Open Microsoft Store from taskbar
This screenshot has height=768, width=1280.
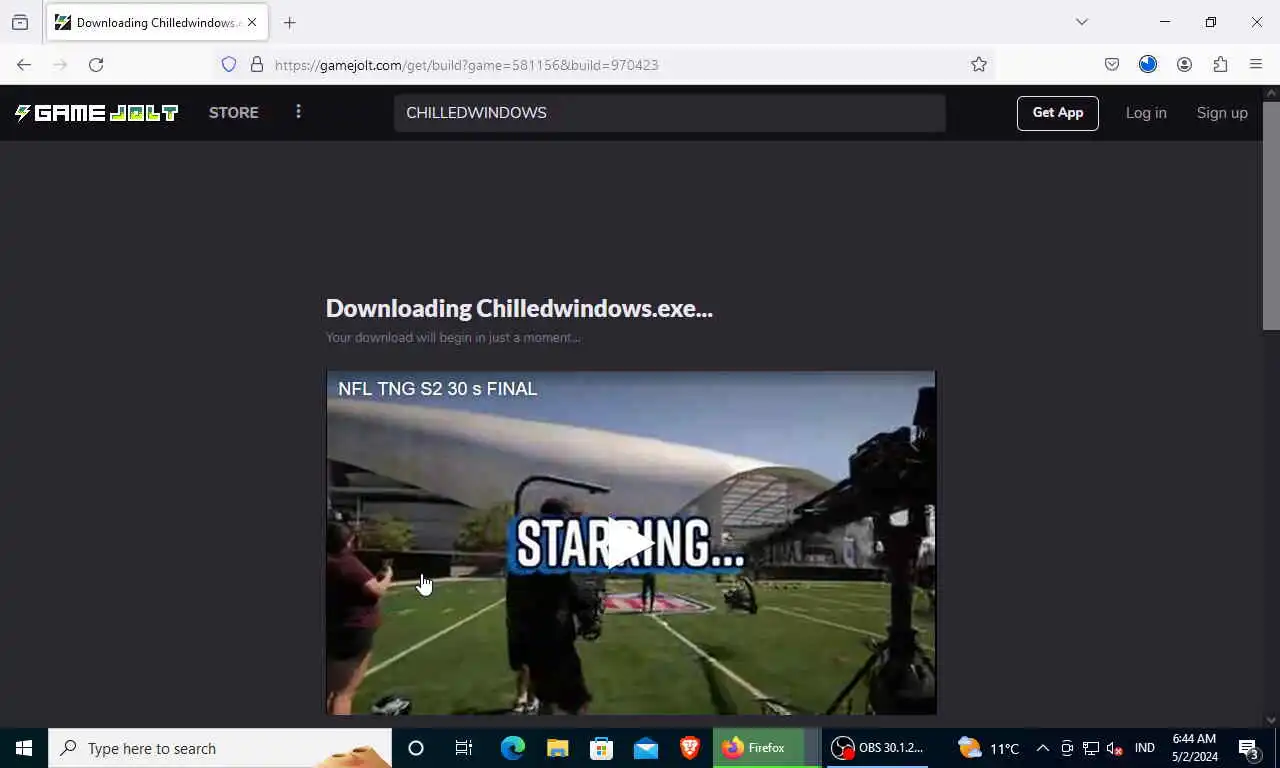601,748
